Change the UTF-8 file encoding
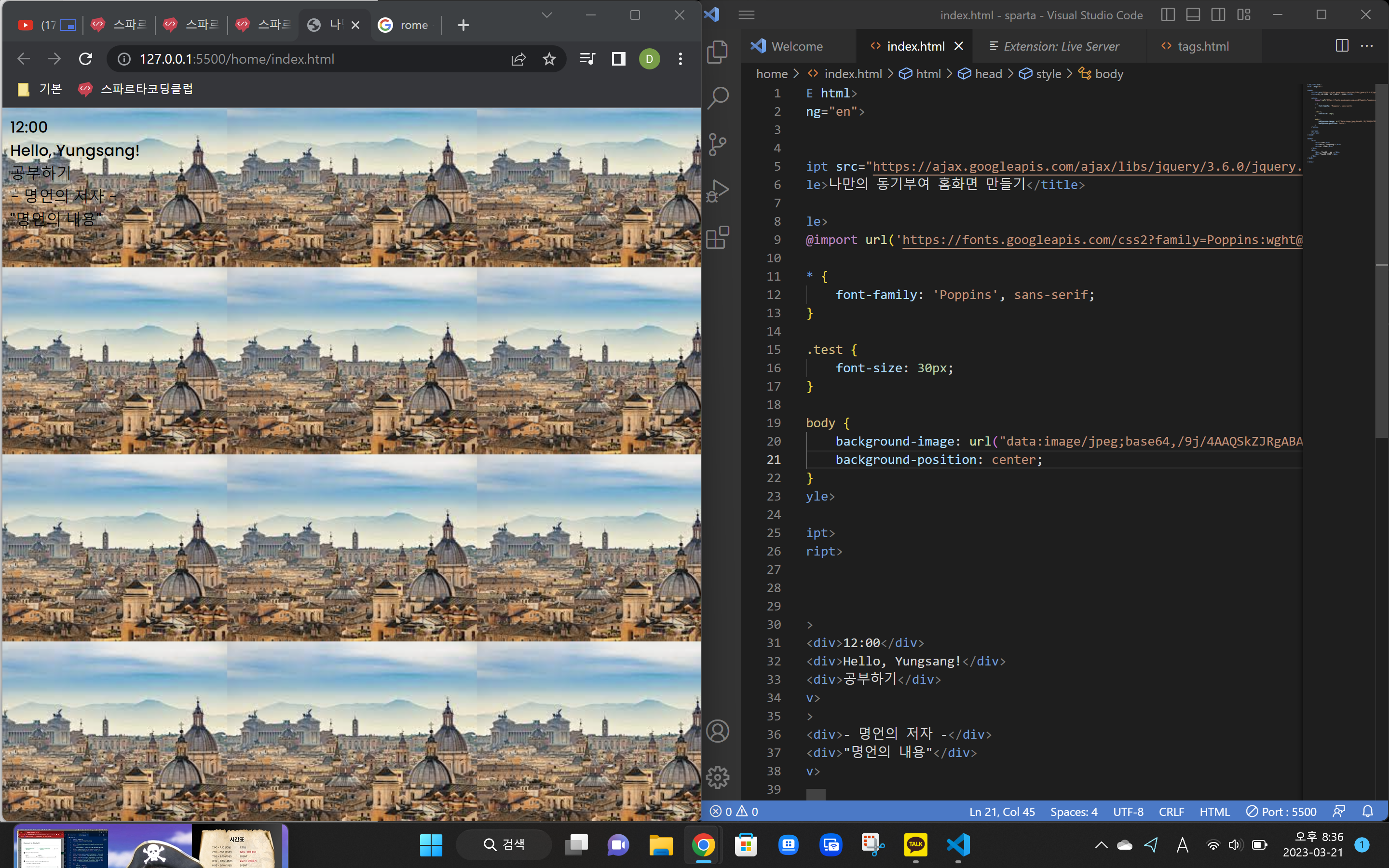Viewport: 1389px width, 868px height. point(1128,811)
